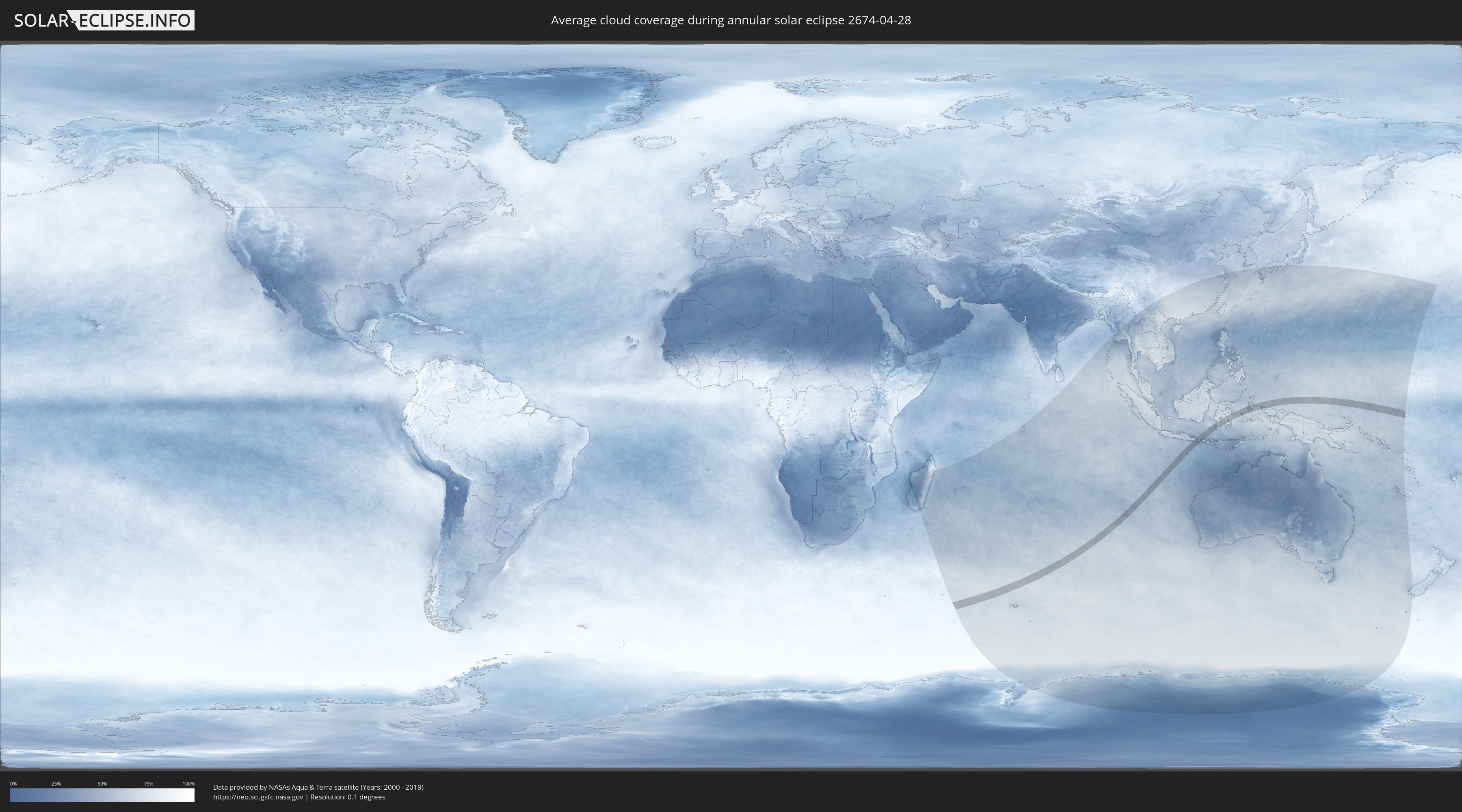Click the SOLAR-ECLIPSE.INFO logo
This screenshot has width=1462, height=812.
(x=104, y=20)
